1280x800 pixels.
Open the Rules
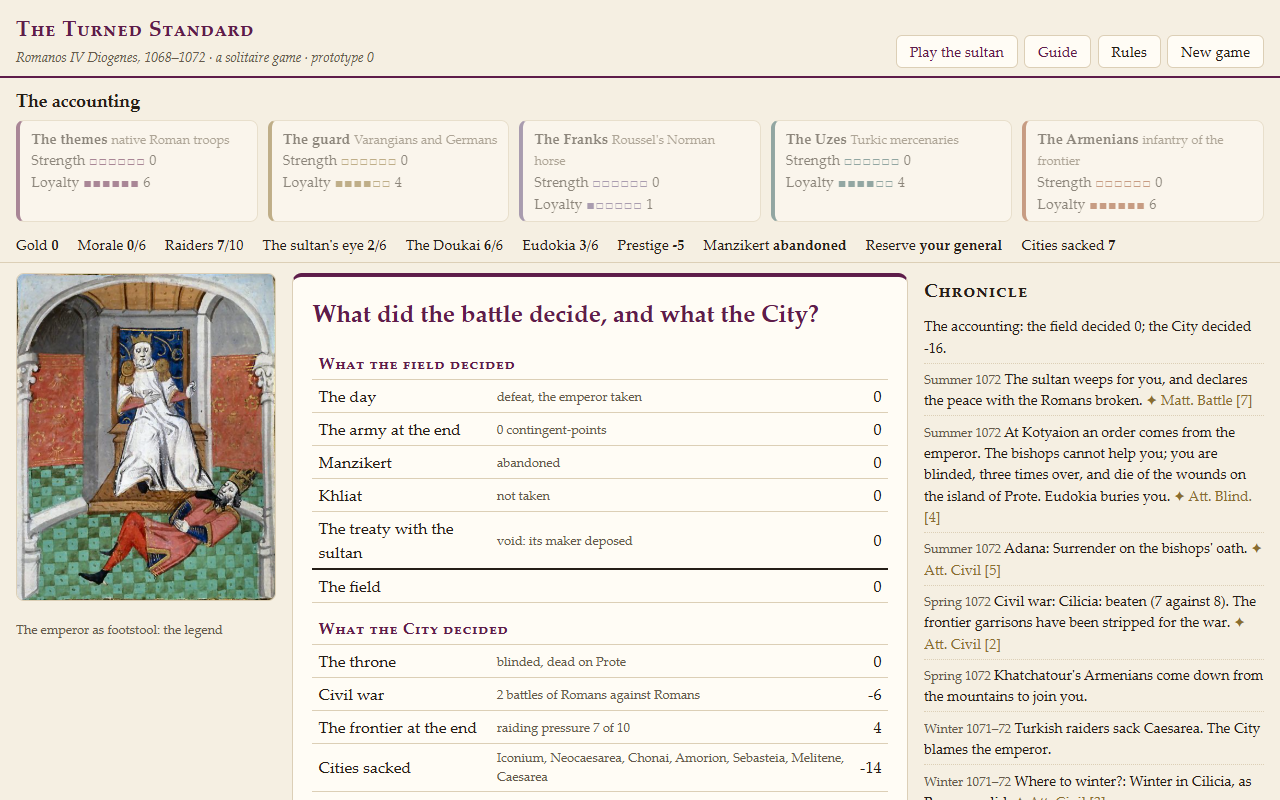1129,52
